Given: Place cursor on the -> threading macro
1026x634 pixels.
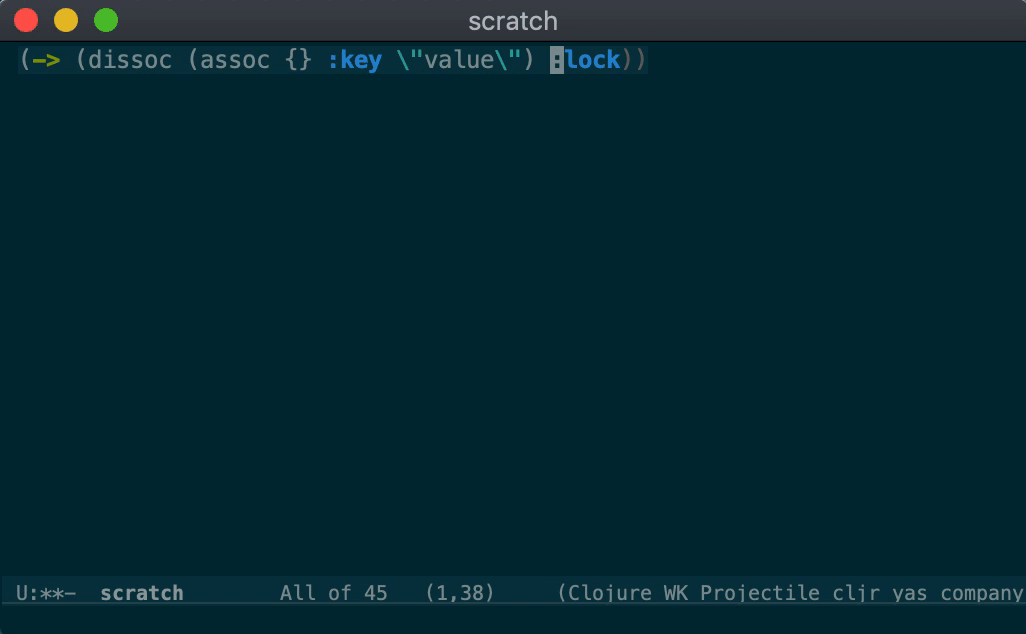Looking at the screenshot, I should coord(46,60).
